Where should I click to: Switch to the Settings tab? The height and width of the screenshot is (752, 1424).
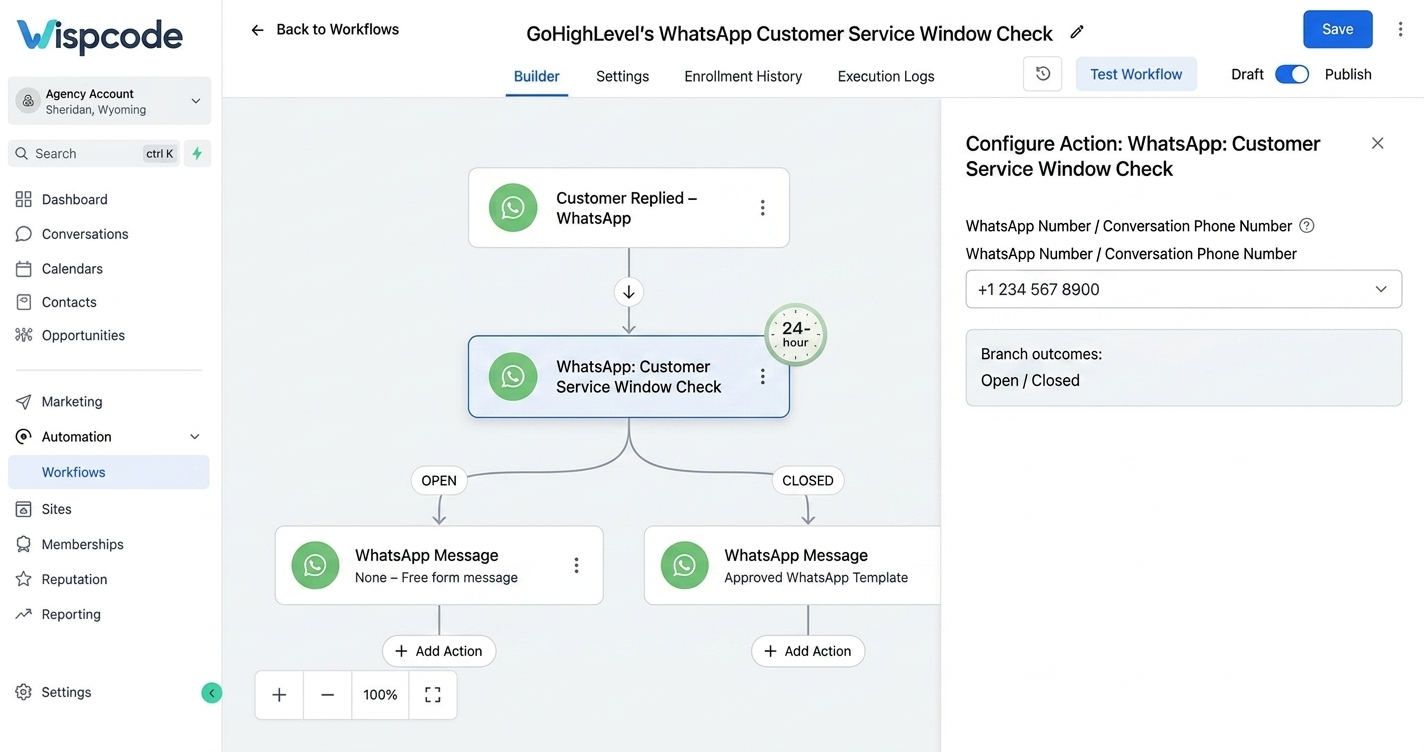pos(622,76)
